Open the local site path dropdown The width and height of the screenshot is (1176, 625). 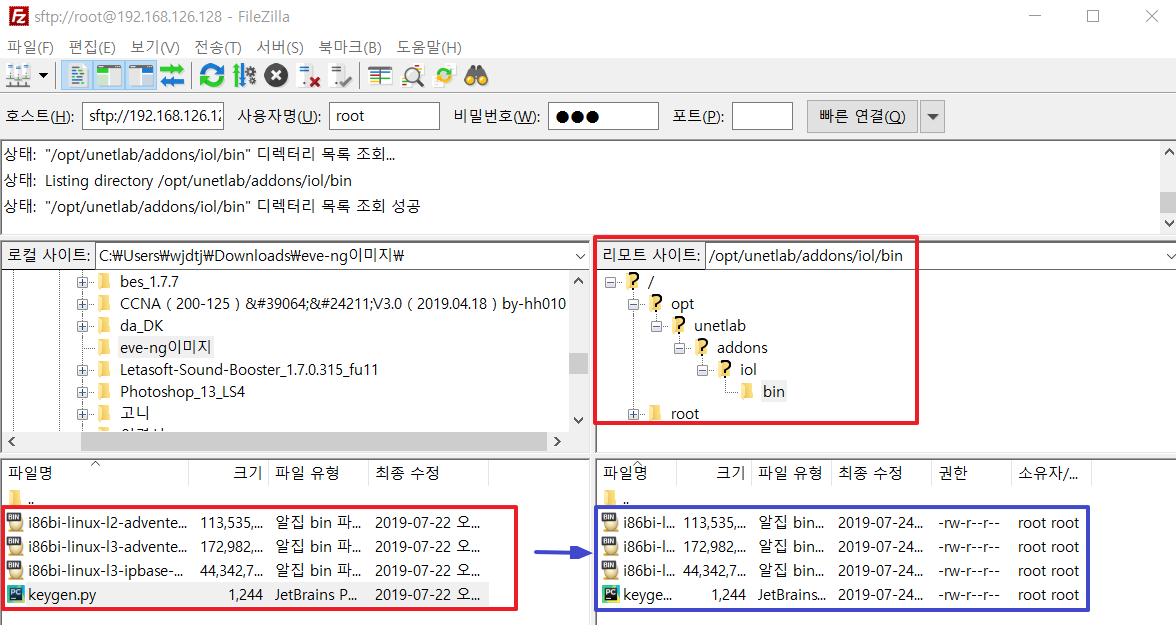pos(580,256)
